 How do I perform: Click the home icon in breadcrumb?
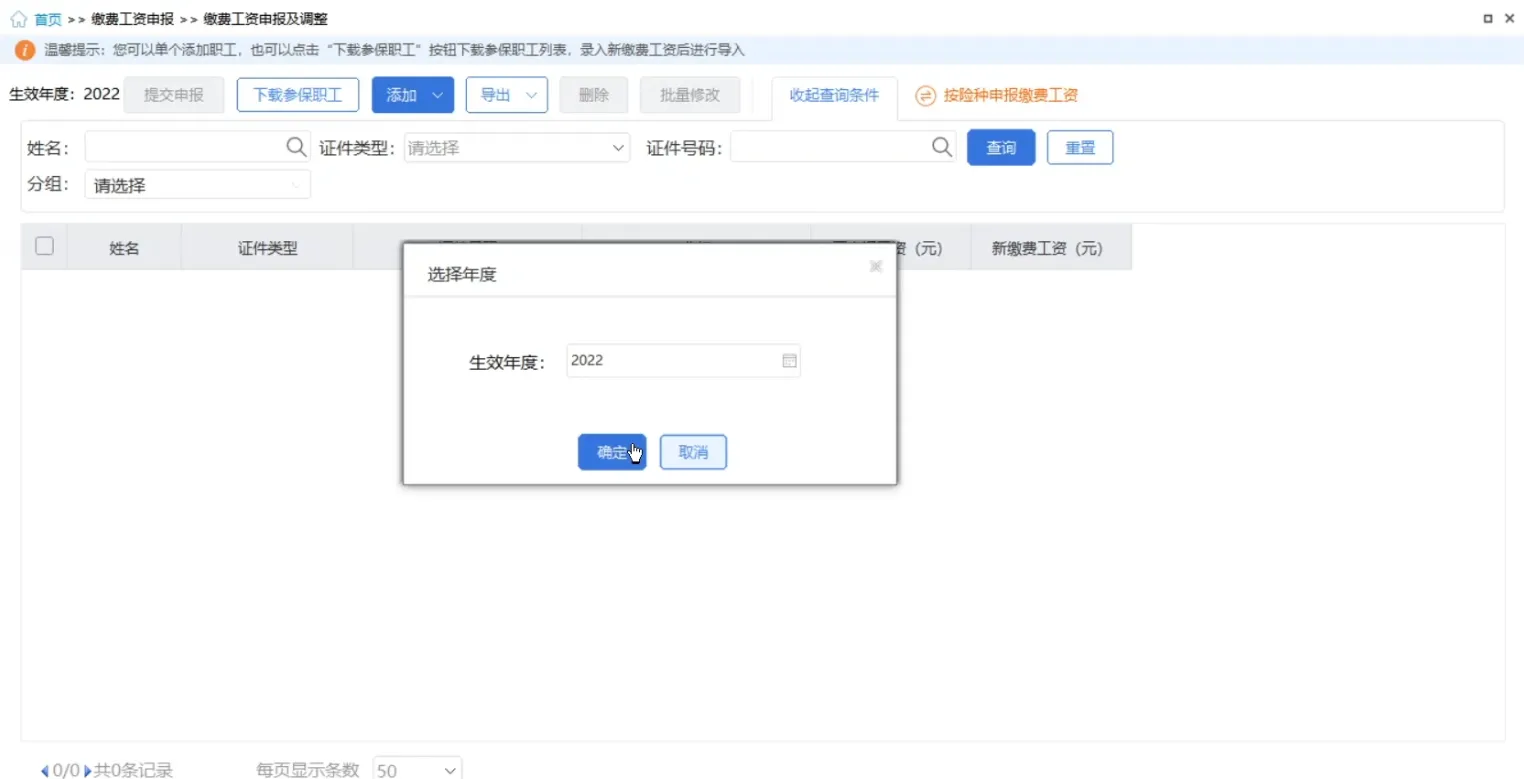point(18,19)
